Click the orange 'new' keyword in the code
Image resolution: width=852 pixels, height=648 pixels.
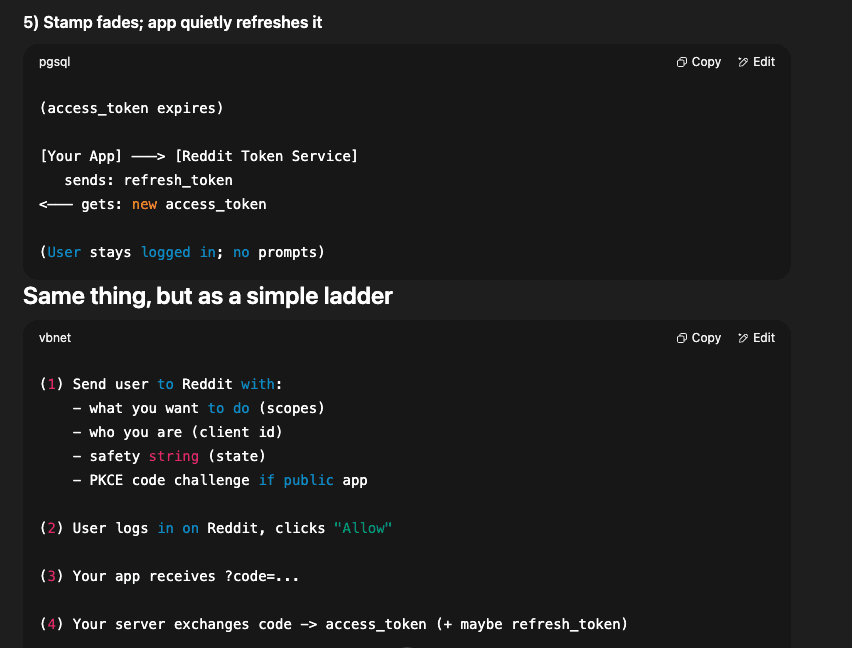(x=144, y=204)
